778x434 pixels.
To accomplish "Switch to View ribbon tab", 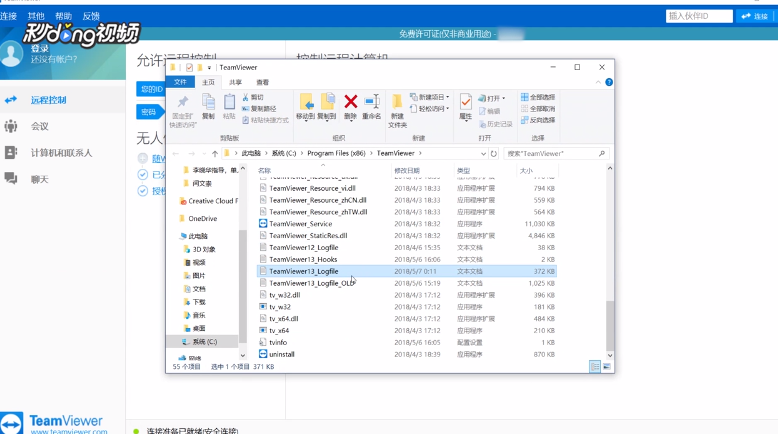I will coord(262,82).
